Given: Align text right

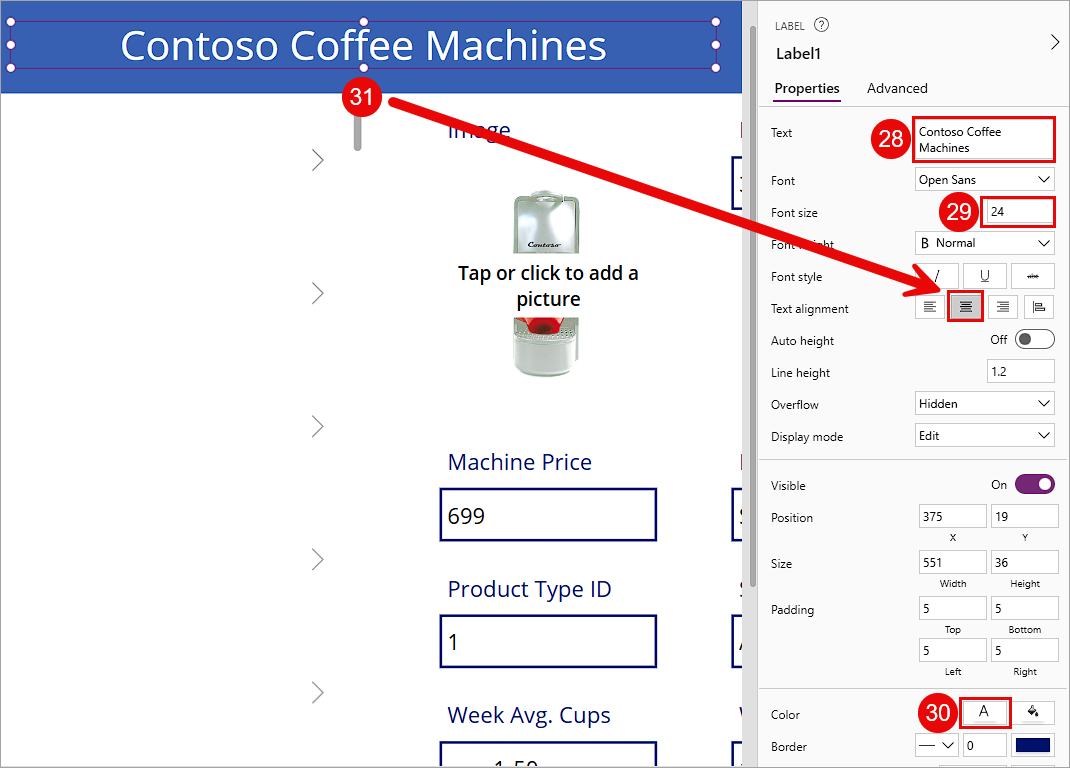Looking at the screenshot, I should coord(1002,307).
